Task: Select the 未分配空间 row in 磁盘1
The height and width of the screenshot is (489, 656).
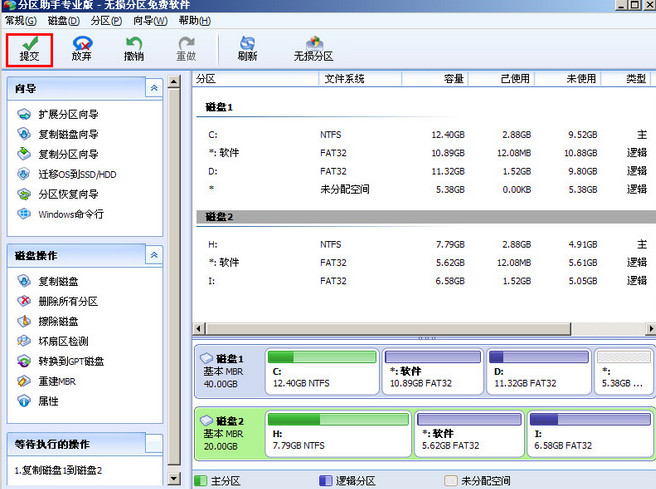Action: [426, 189]
